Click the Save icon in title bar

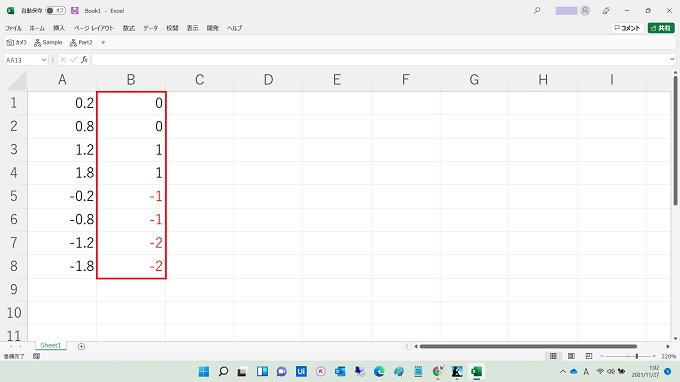75,10
